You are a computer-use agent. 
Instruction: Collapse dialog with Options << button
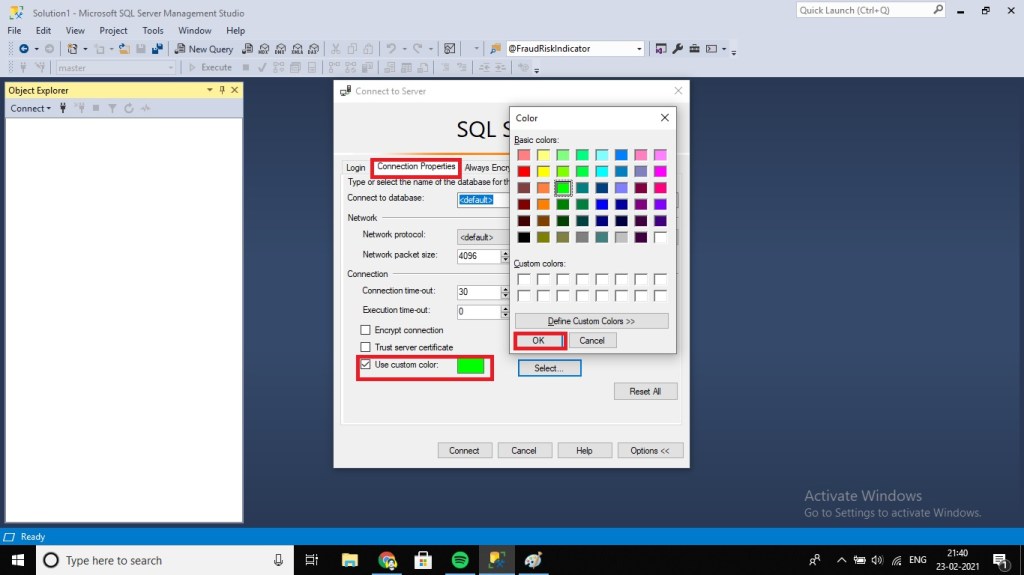[650, 450]
